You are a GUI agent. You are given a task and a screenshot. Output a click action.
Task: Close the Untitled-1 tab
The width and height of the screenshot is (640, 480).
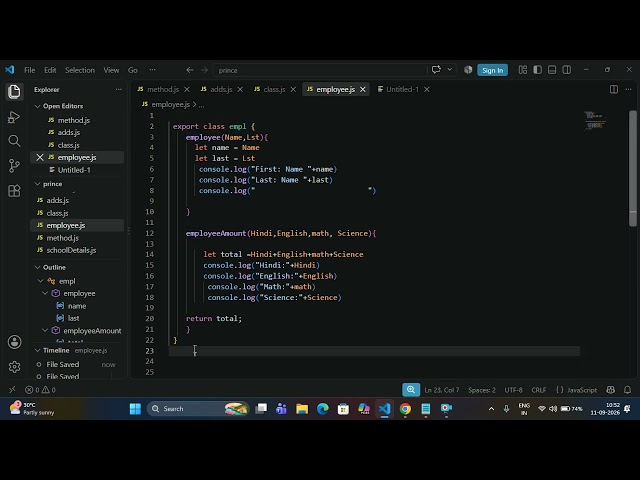[427, 89]
